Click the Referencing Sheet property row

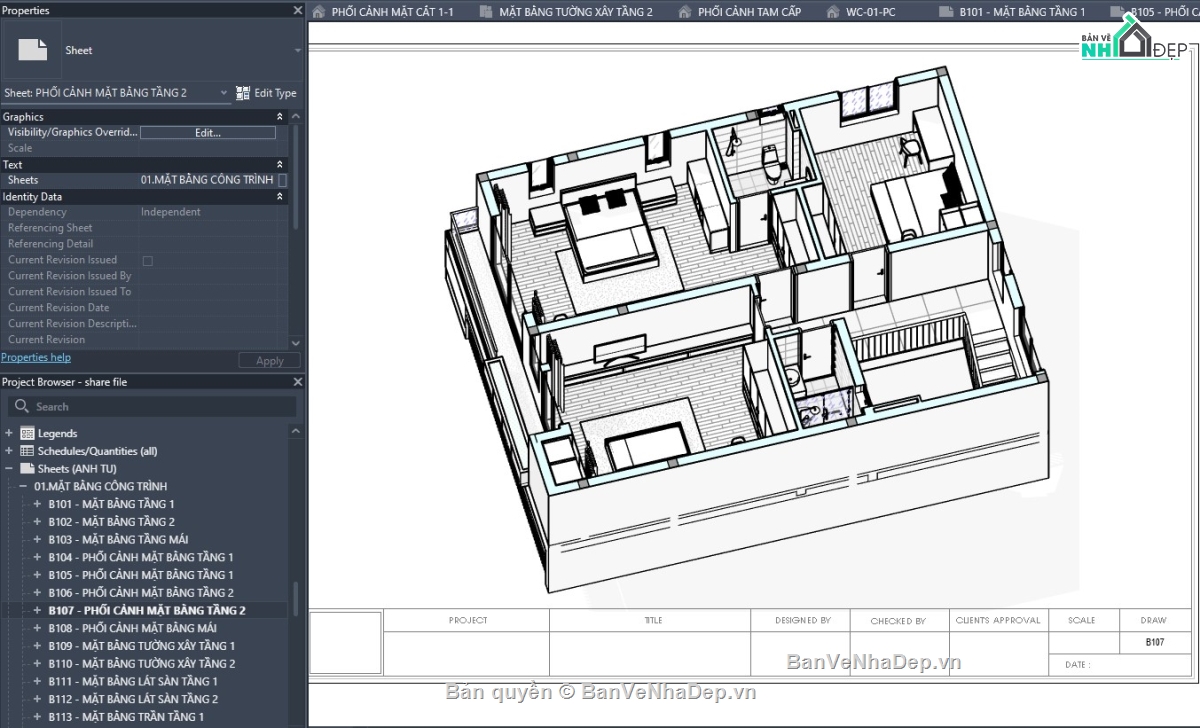pos(145,228)
